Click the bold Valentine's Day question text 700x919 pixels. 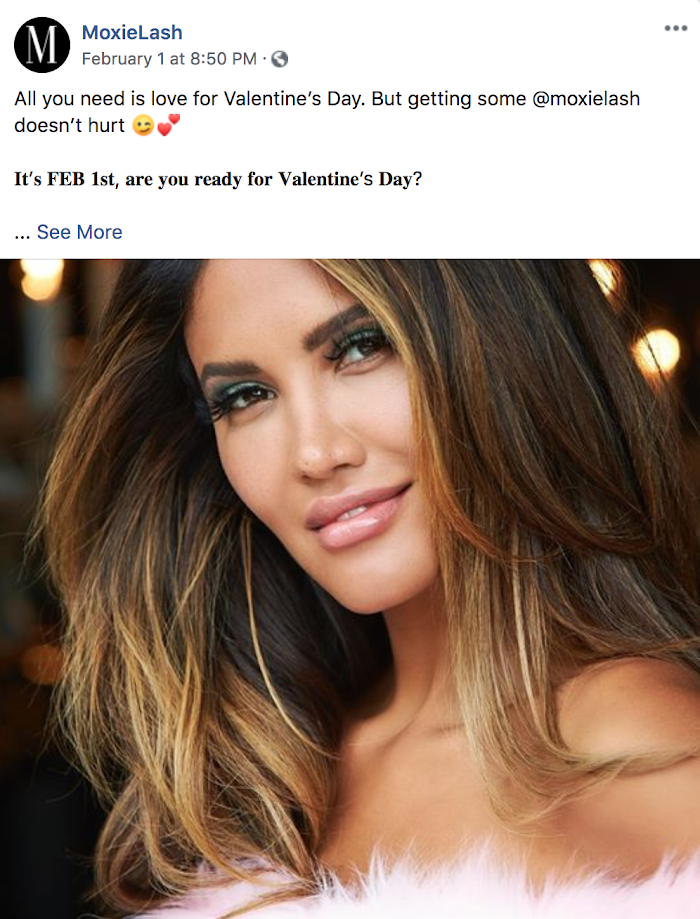(x=218, y=179)
